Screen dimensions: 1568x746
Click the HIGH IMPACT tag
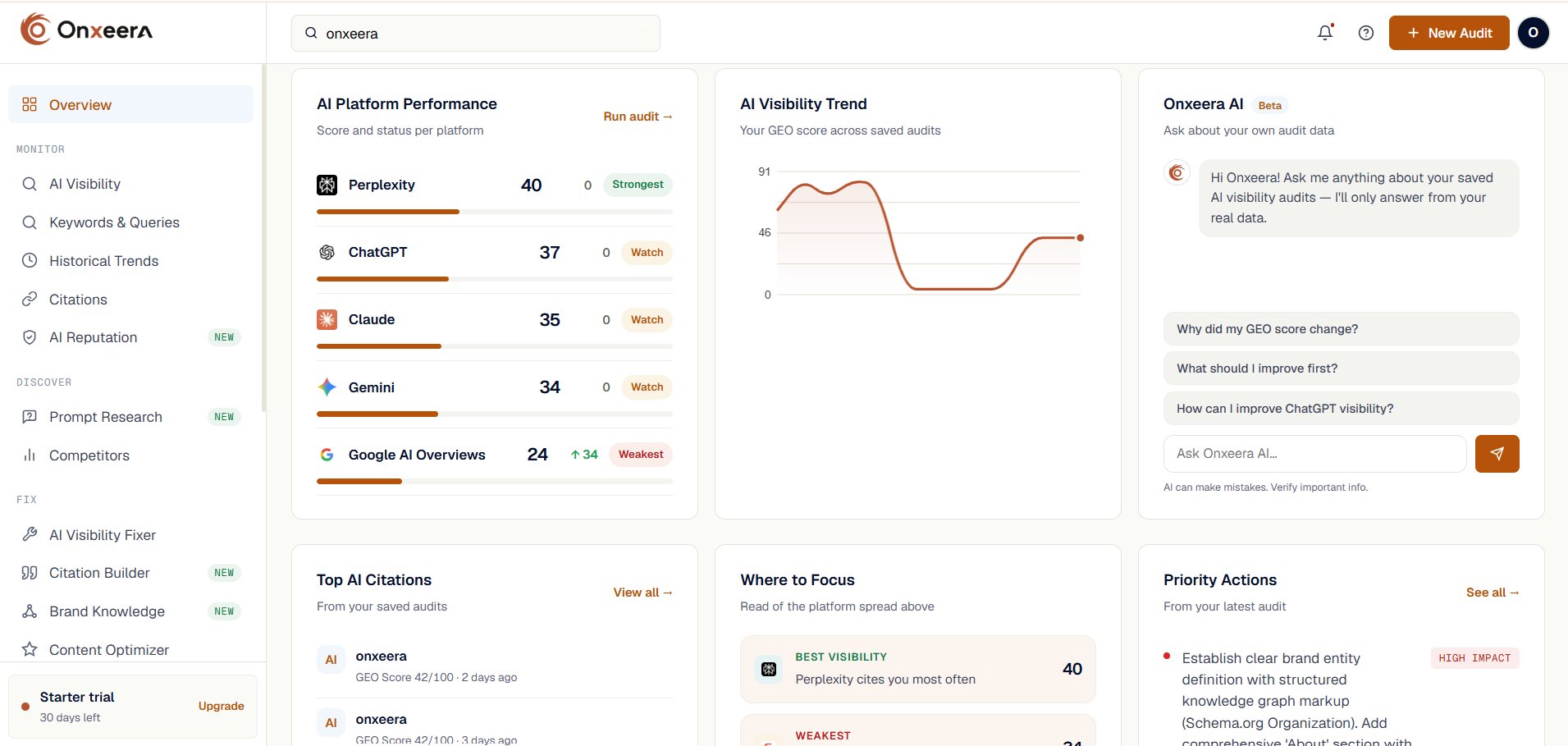pyautogui.click(x=1474, y=658)
